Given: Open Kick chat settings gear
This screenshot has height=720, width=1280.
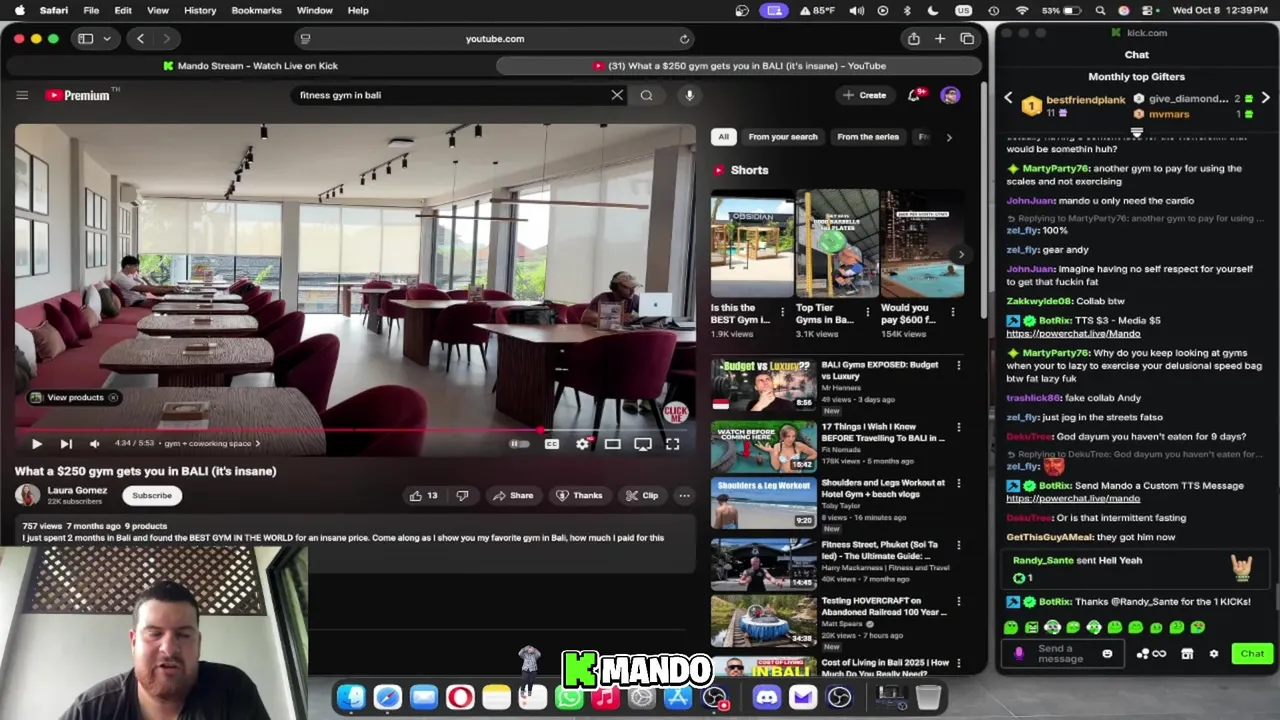Looking at the screenshot, I should (1214, 654).
